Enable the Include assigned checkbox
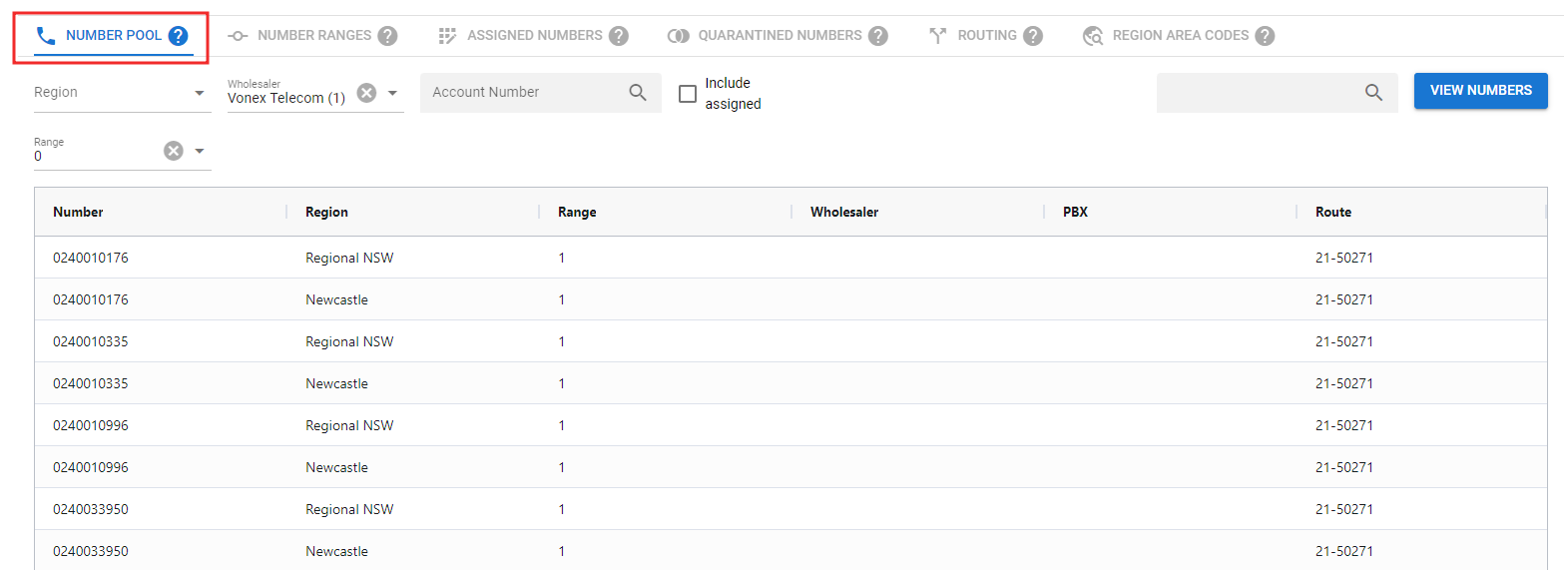This screenshot has height=570, width=1568. 688,94
